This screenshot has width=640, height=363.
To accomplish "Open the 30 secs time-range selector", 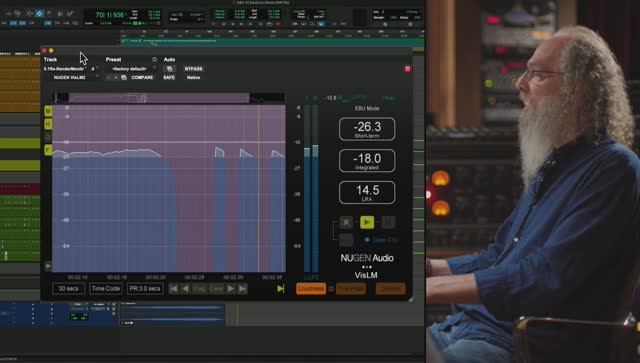I will coord(69,288).
